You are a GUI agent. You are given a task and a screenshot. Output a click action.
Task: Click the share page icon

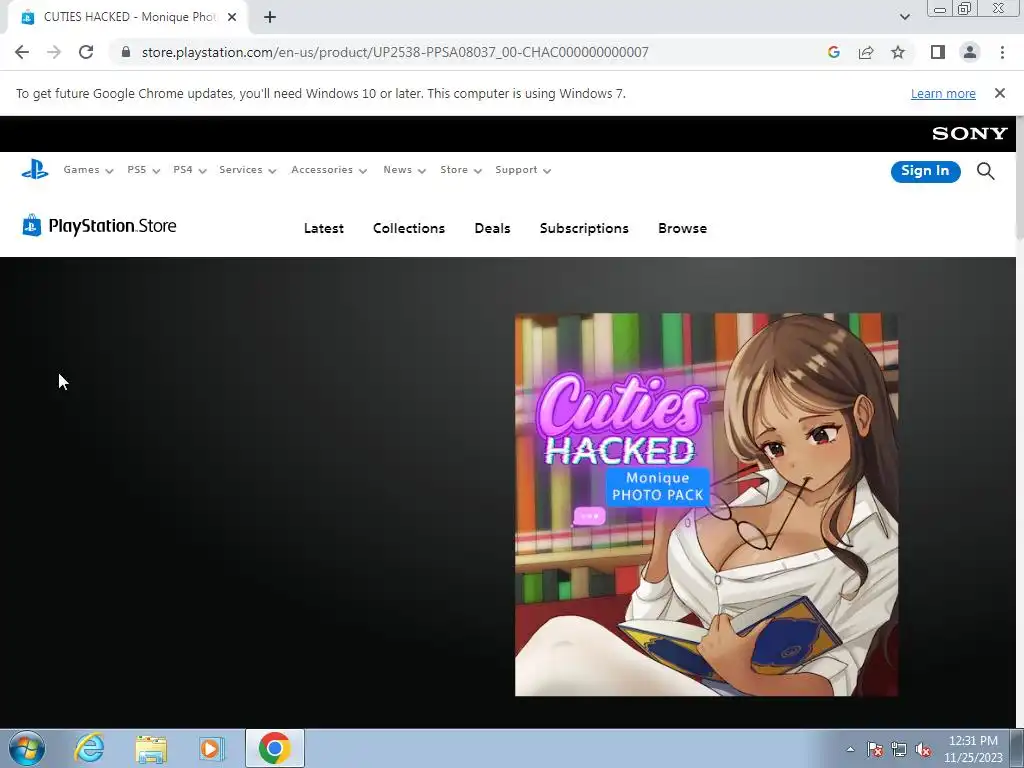pyautogui.click(x=866, y=52)
